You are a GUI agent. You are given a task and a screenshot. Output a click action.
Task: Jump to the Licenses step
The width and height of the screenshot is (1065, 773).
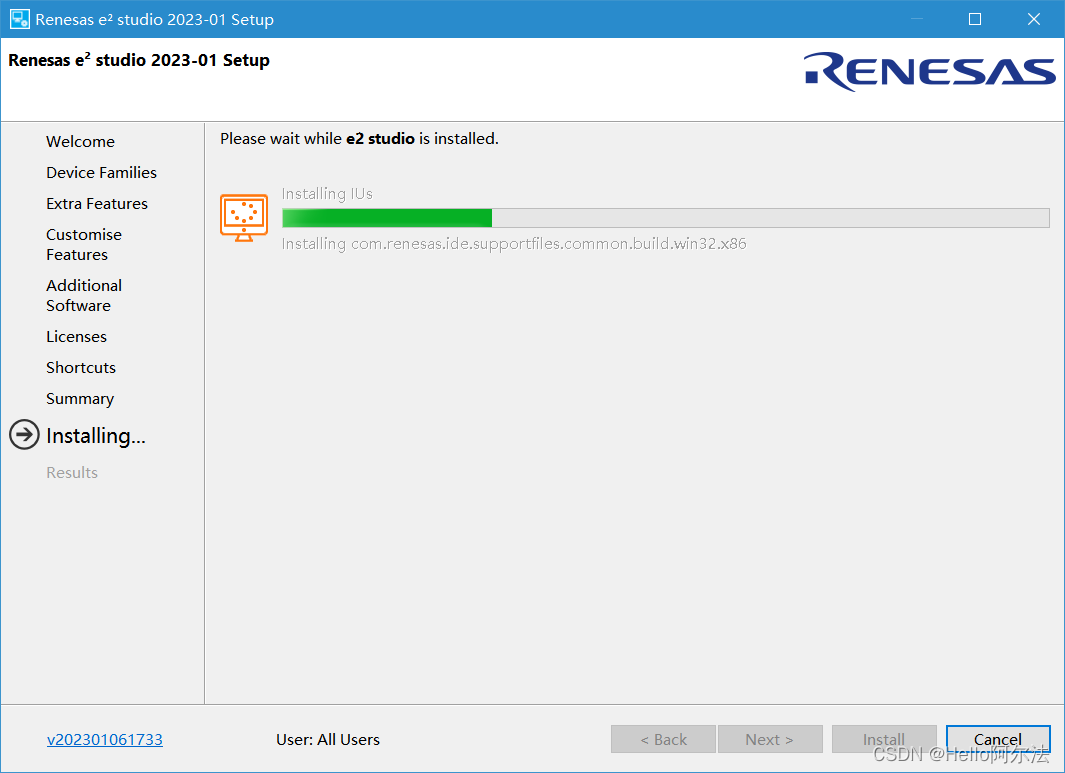(x=76, y=337)
